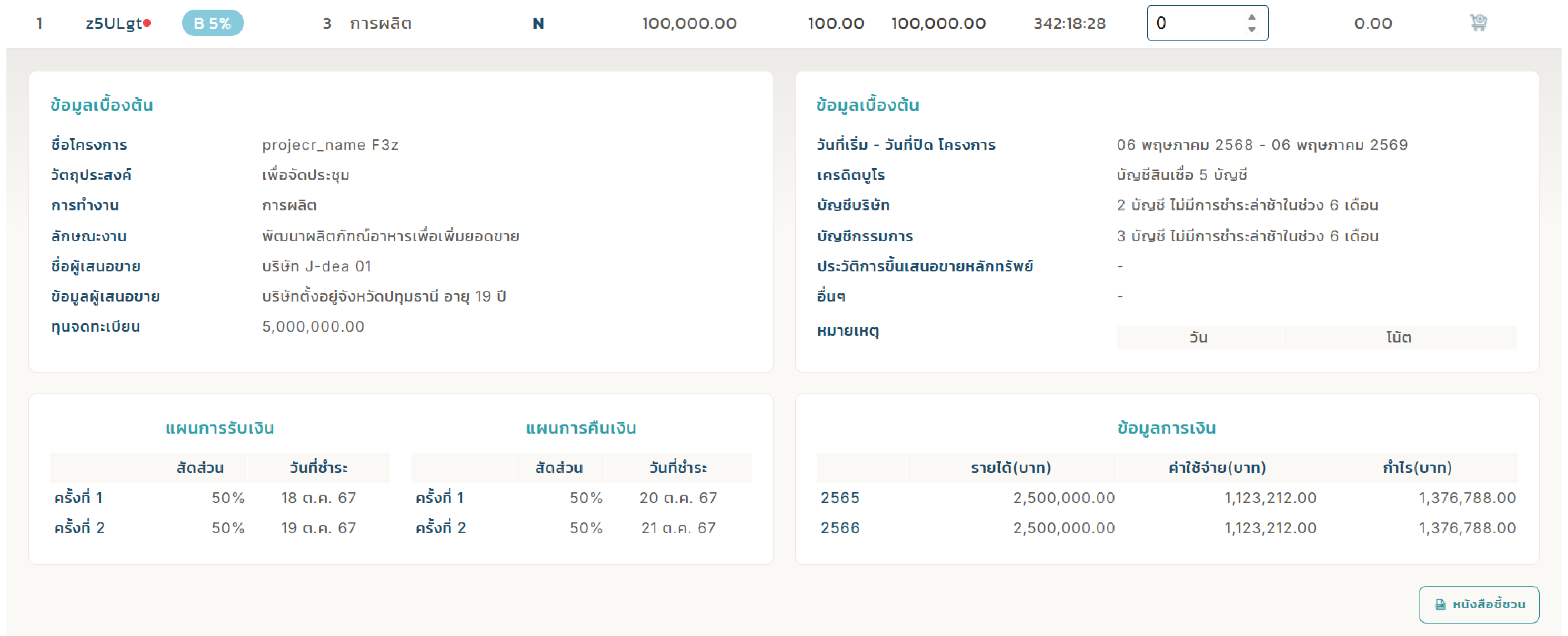Screen dimensions: 1568x636
Task: Click registered capital 5,000,000.00
Action: (313, 326)
